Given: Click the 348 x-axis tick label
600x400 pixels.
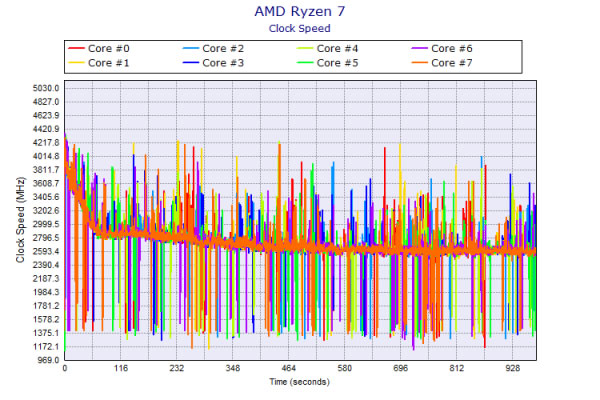Looking at the screenshot, I should (x=233, y=368).
